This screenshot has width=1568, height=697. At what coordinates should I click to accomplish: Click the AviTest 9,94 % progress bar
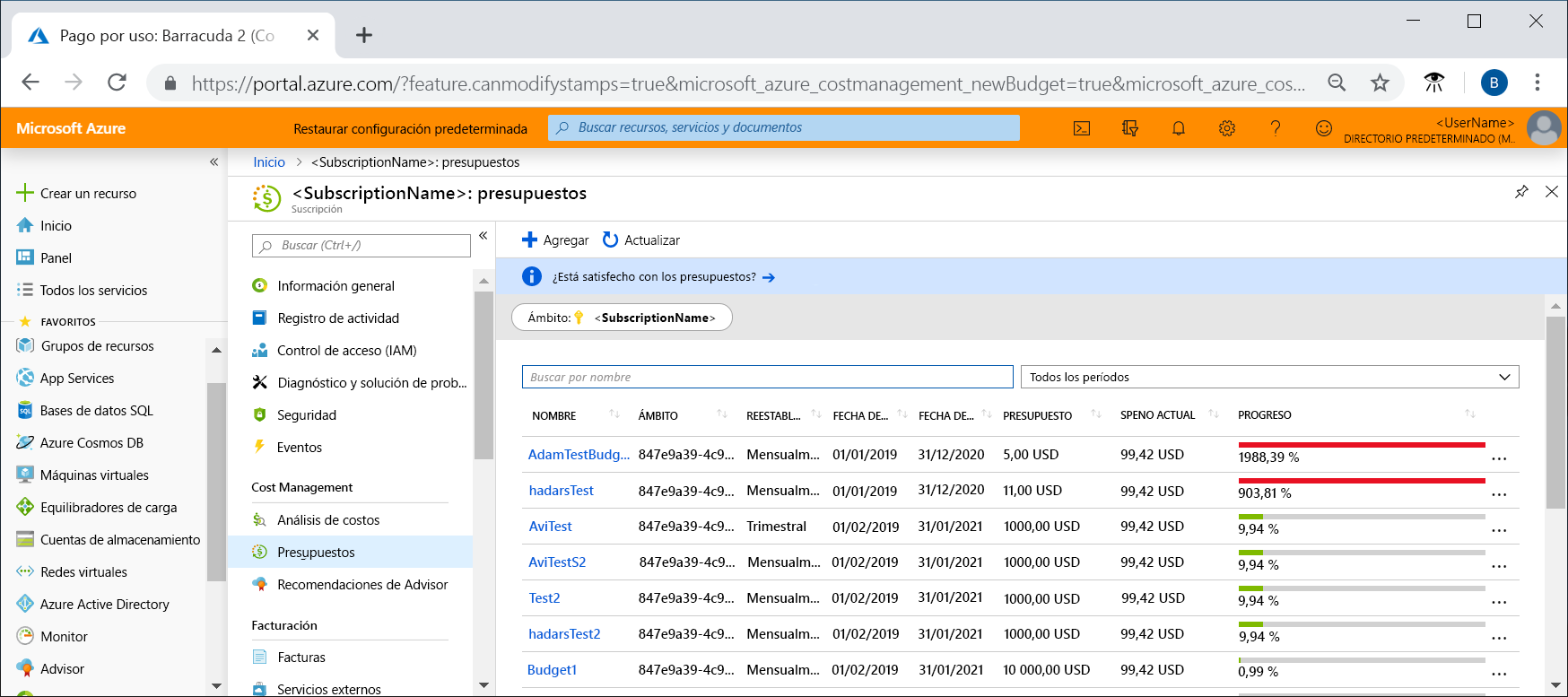coord(1362,517)
